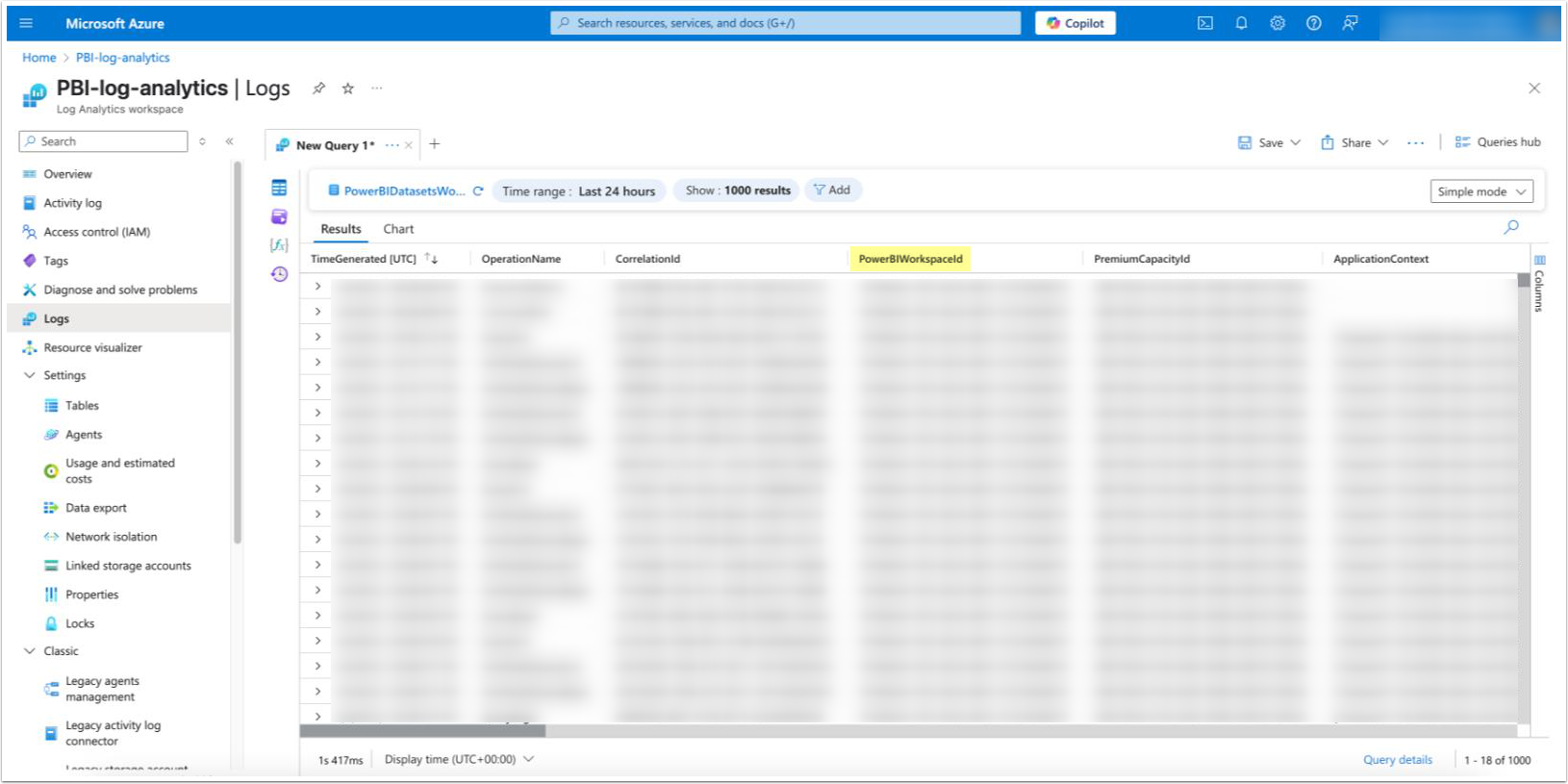This screenshot has width=1568, height=784.
Task: Switch to the Chart tab
Action: (x=398, y=229)
